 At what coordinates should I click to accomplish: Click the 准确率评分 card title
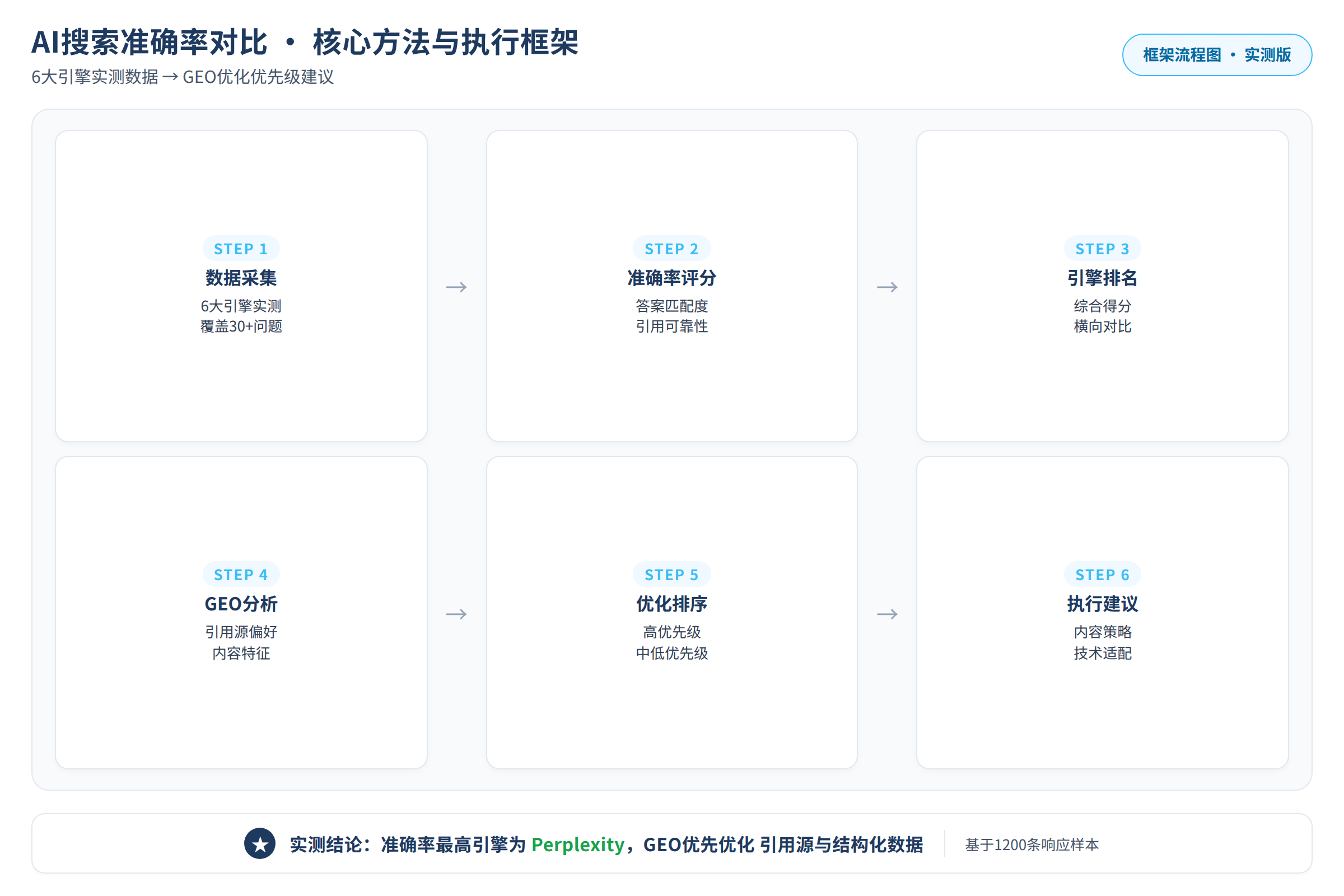click(671, 278)
